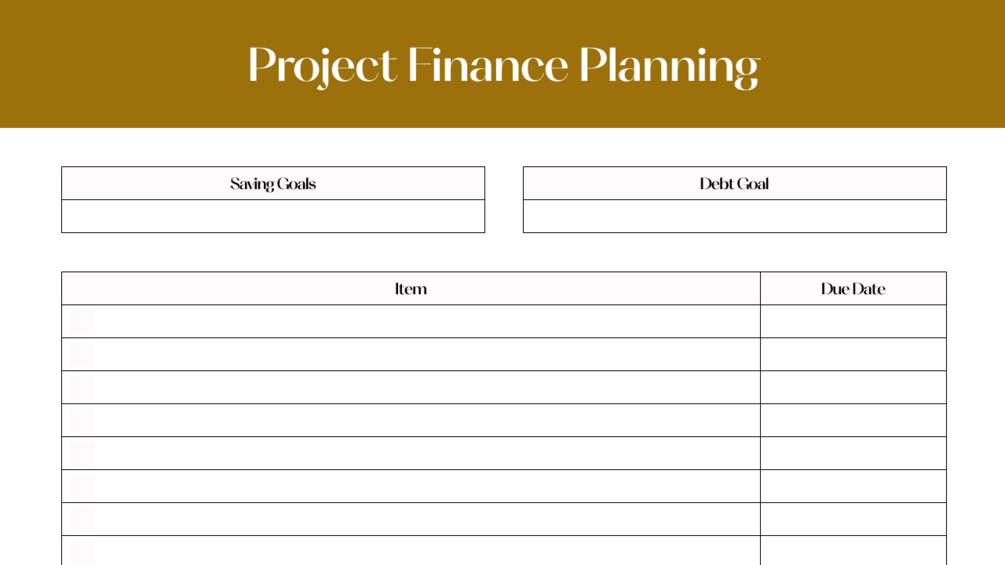Screen dimensions: 1005x565
Task: Select the Item column header
Action: [410, 289]
